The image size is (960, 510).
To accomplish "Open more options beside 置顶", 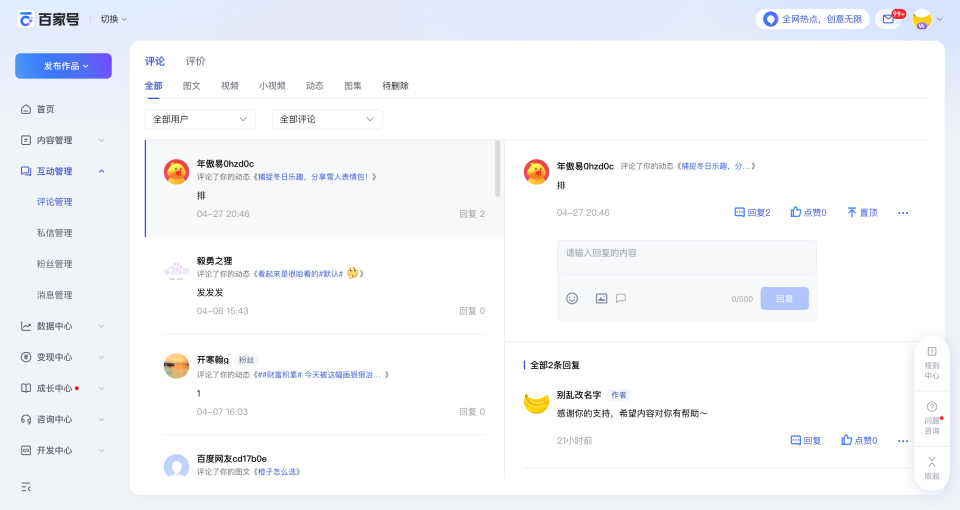I will 903,213.
